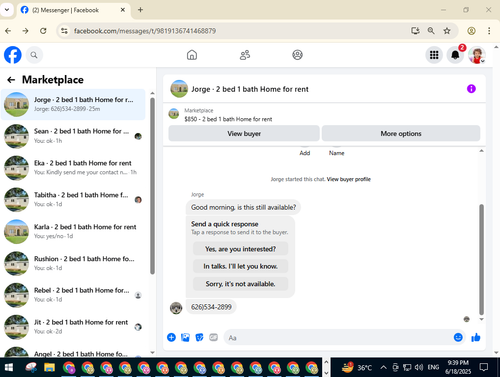Reload the Messenger page
500x377 pixels.
(43, 31)
